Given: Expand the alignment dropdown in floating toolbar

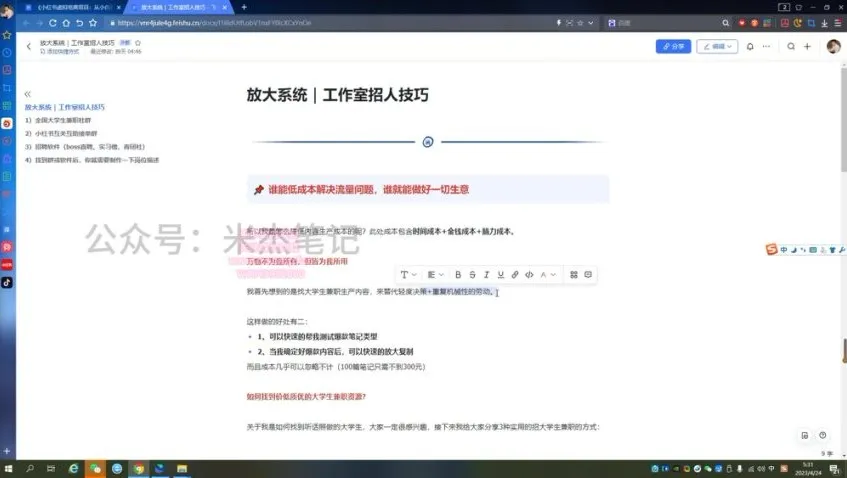Looking at the screenshot, I should click(434, 274).
